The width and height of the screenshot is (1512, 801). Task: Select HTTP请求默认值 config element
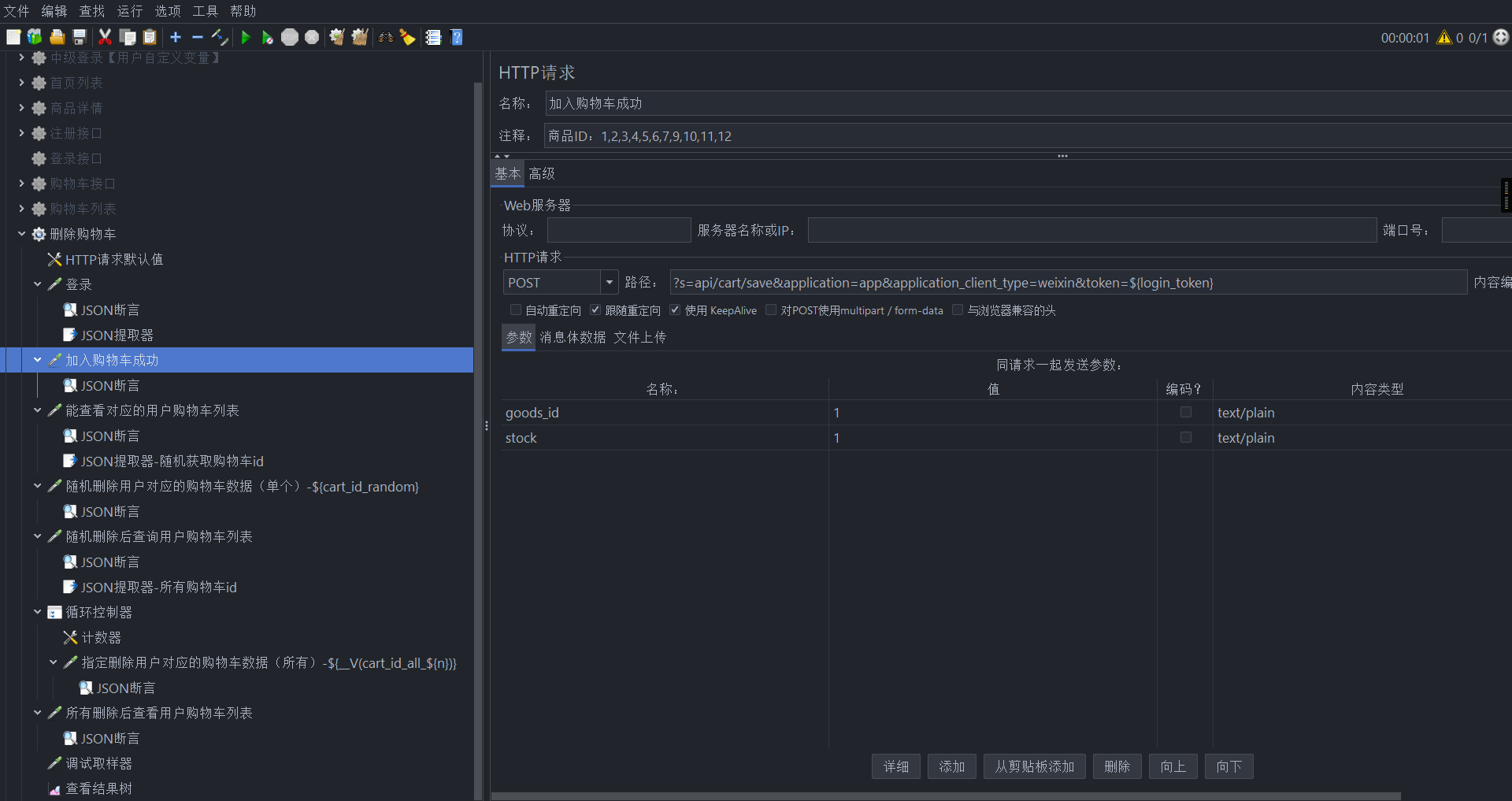(114, 259)
